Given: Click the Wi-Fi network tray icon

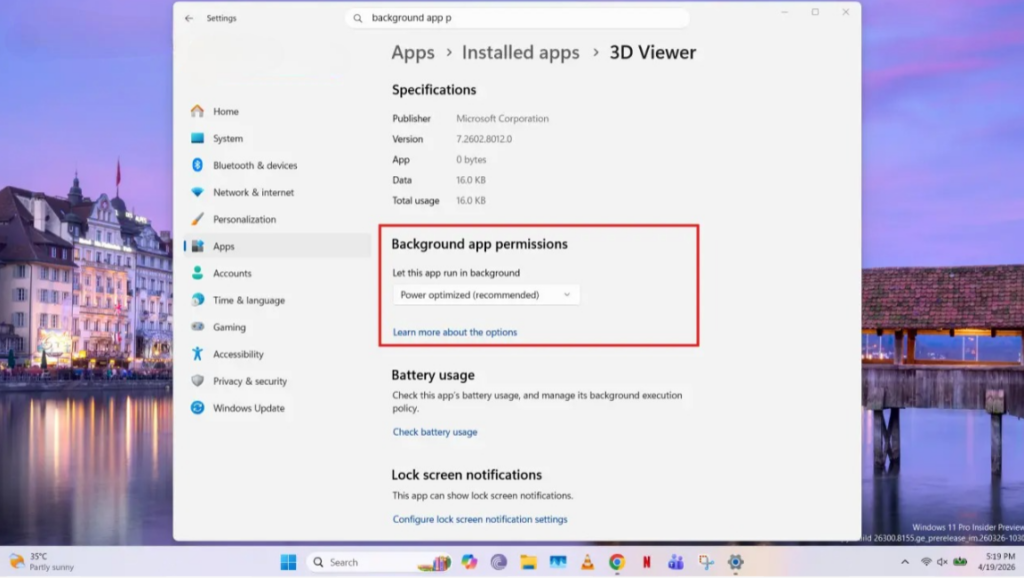Looking at the screenshot, I should [x=925, y=562].
